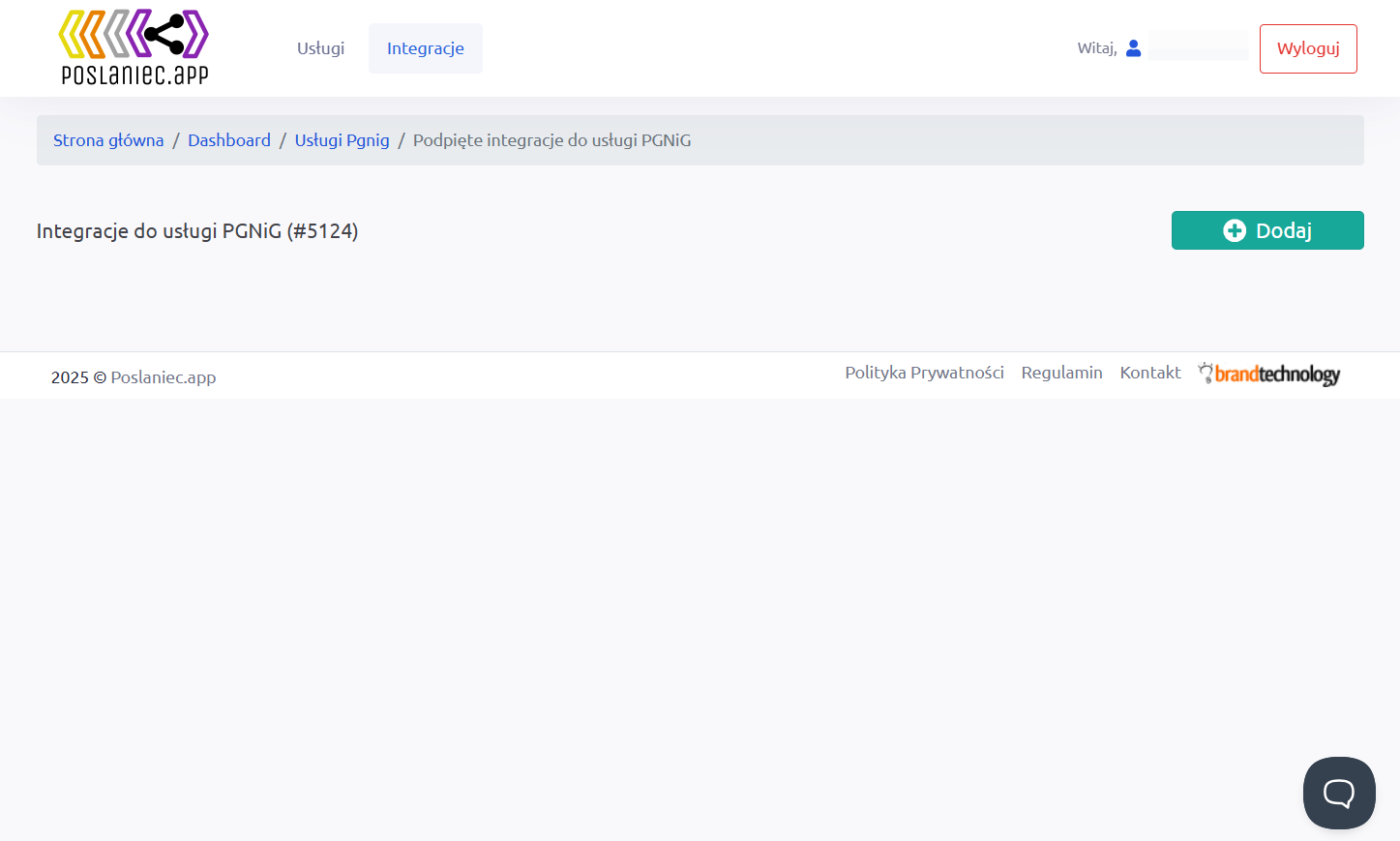Click the user profile icon
This screenshot has height=841, width=1400.
[x=1134, y=48]
